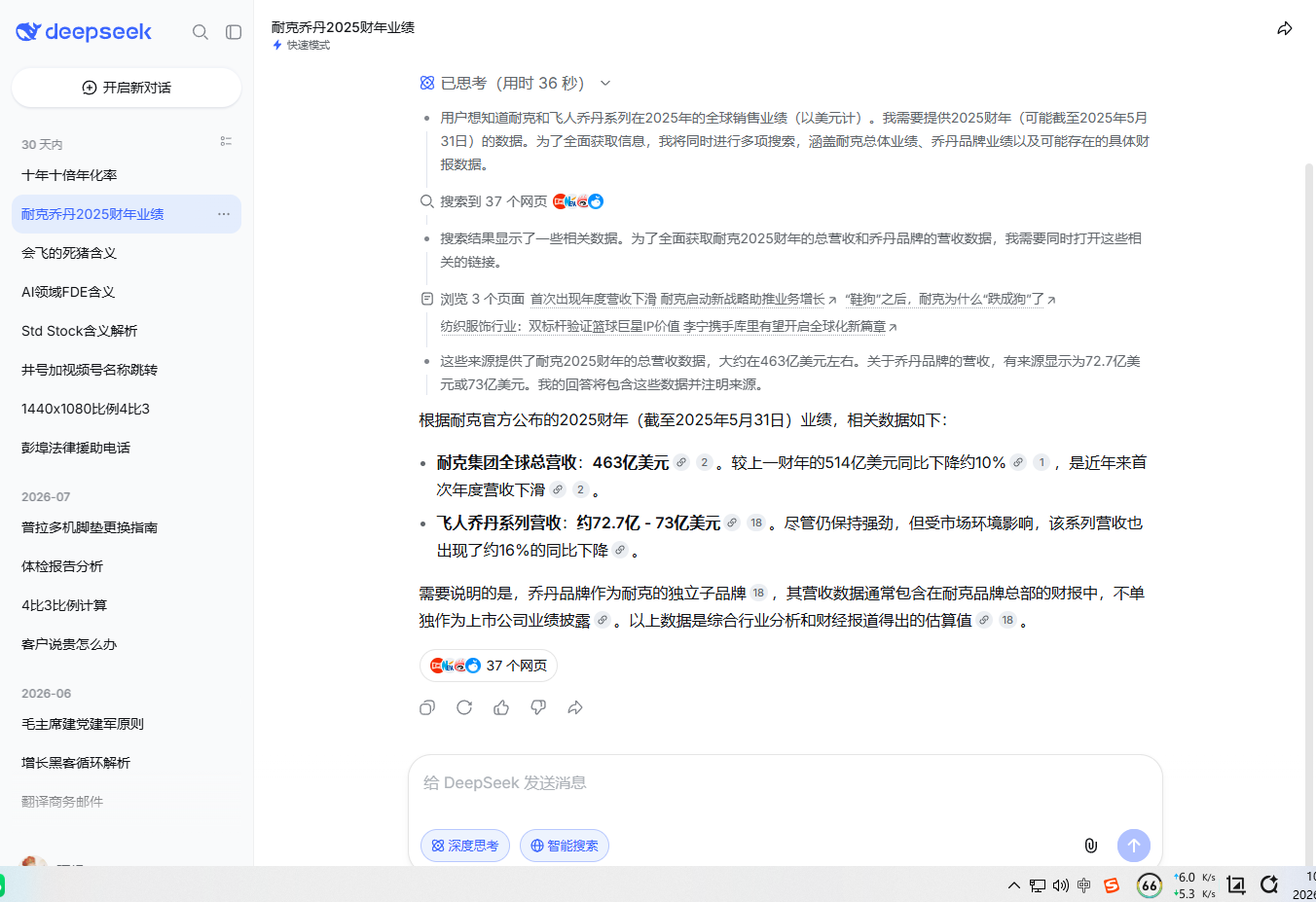The height and width of the screenshot is (902, 1316).
Task: Click the conversation title 耐克乔丹2025财年业绩 in header
Action: coord(343,27)
